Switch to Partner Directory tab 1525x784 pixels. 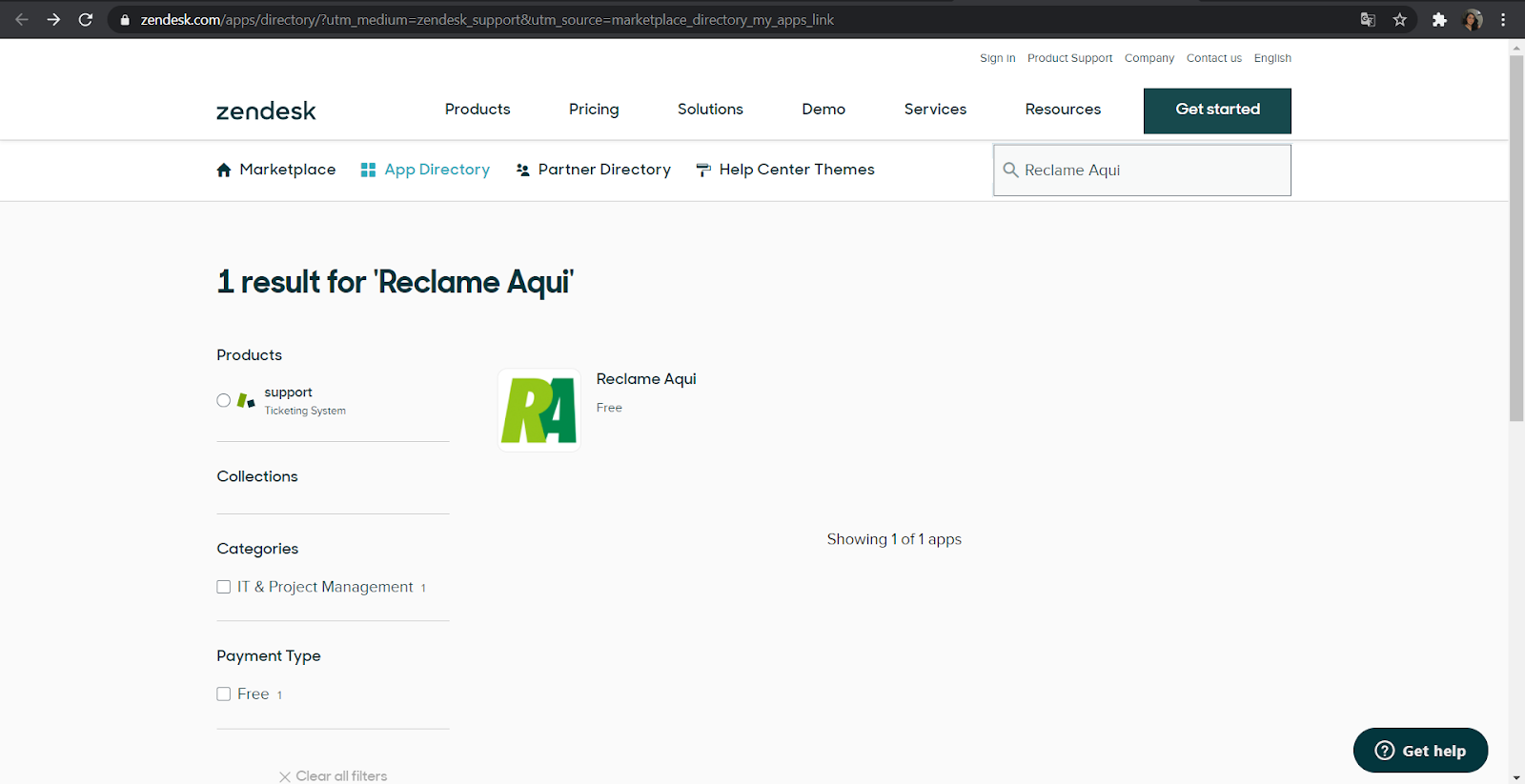(593, 170)
